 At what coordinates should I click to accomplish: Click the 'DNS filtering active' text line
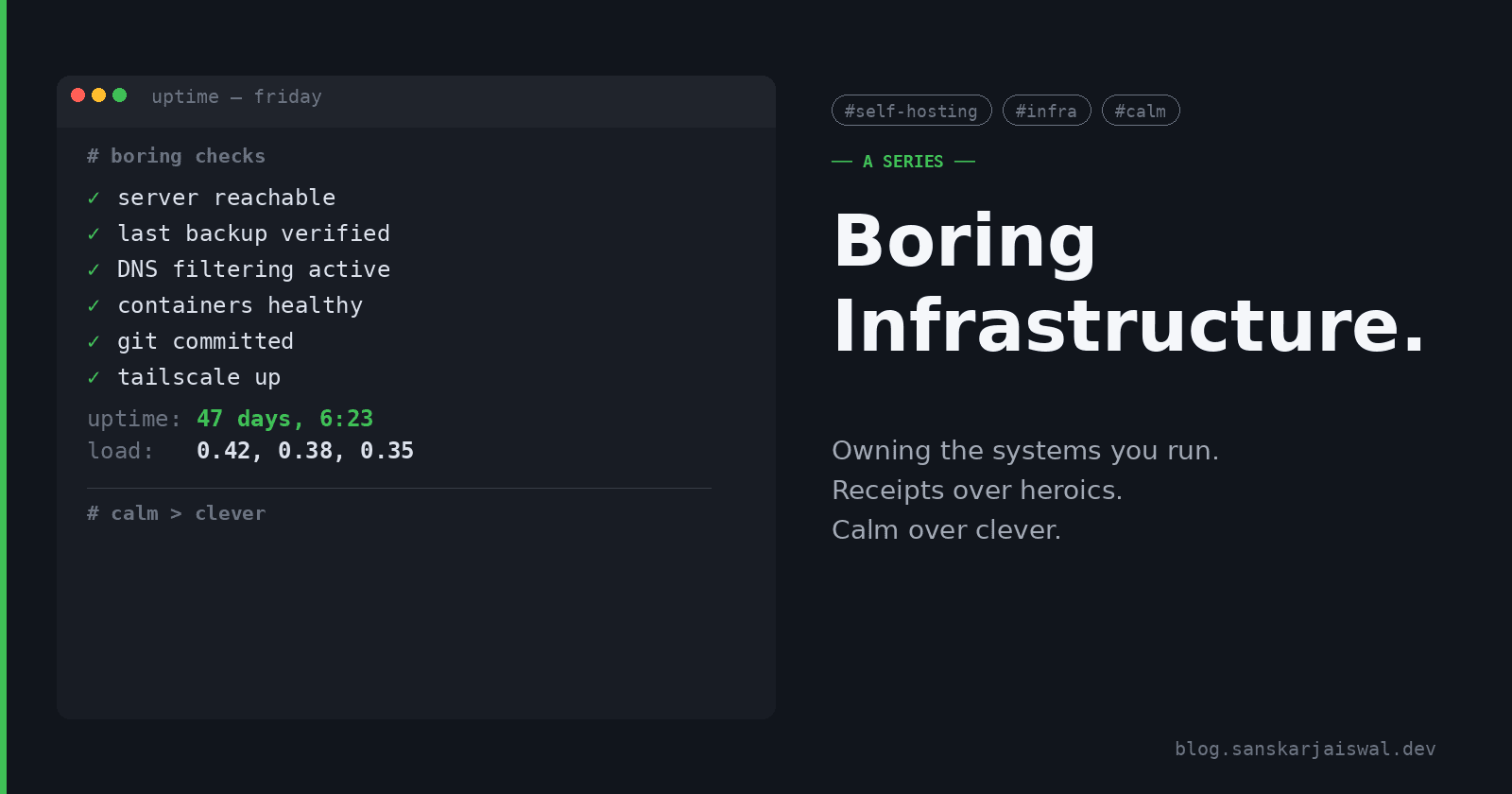pyautogui.click(x=253, y=269)
